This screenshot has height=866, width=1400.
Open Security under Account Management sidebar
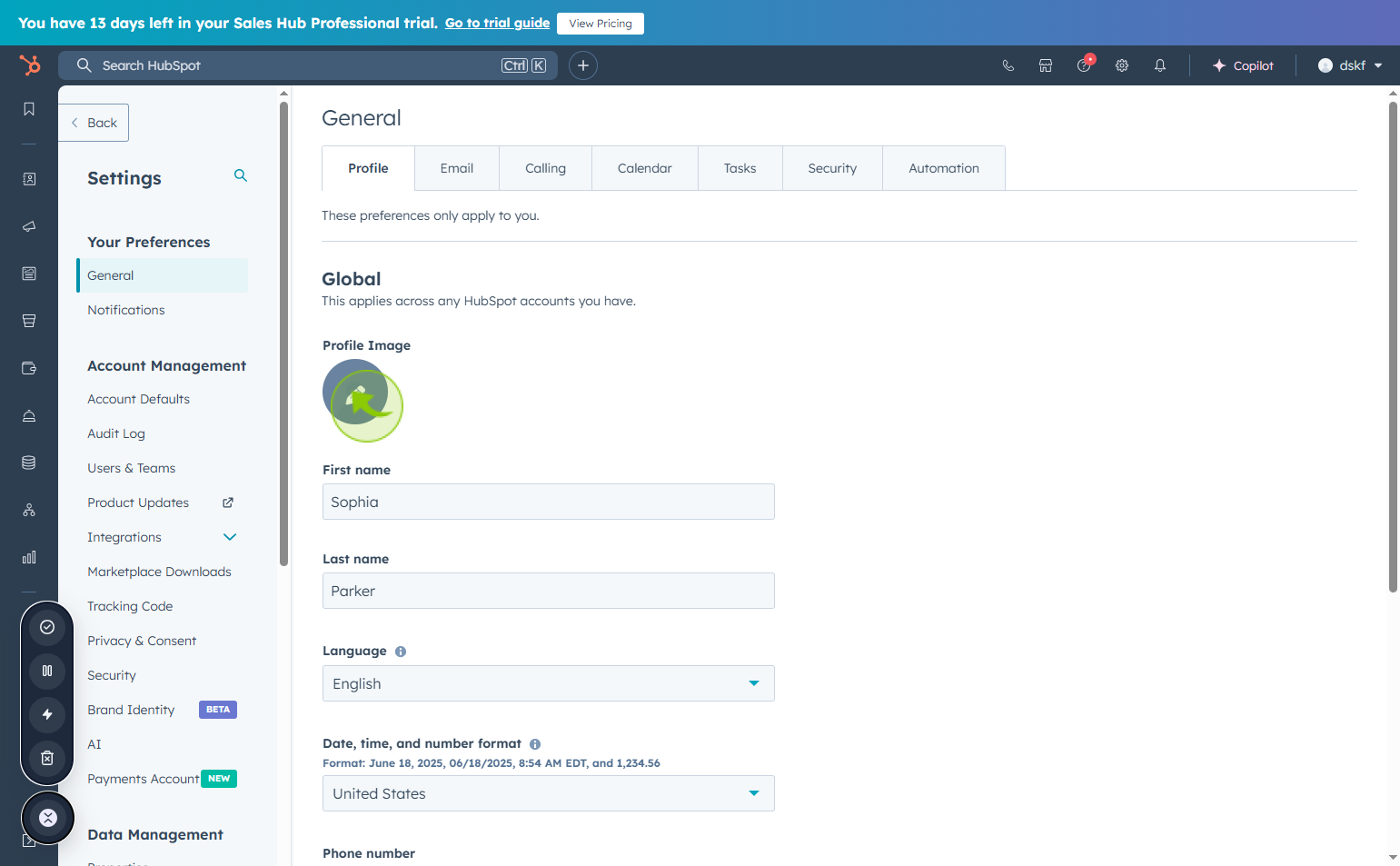112,675
